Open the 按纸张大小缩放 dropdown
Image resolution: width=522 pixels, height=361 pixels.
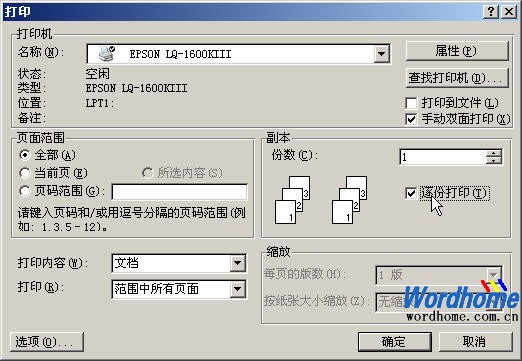pyautogui.click(x=494, y=302)
